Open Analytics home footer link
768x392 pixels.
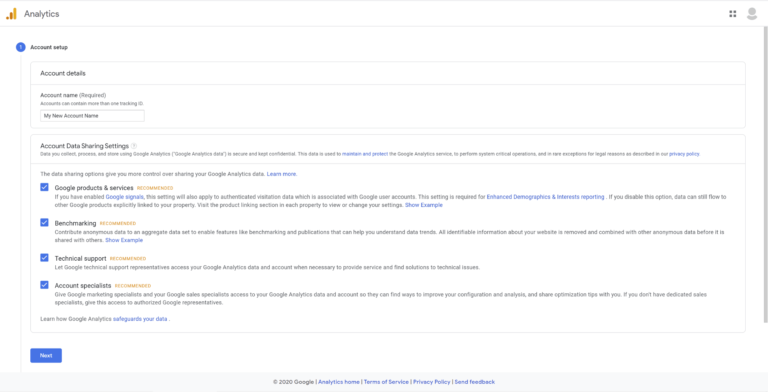pos(339,382)
